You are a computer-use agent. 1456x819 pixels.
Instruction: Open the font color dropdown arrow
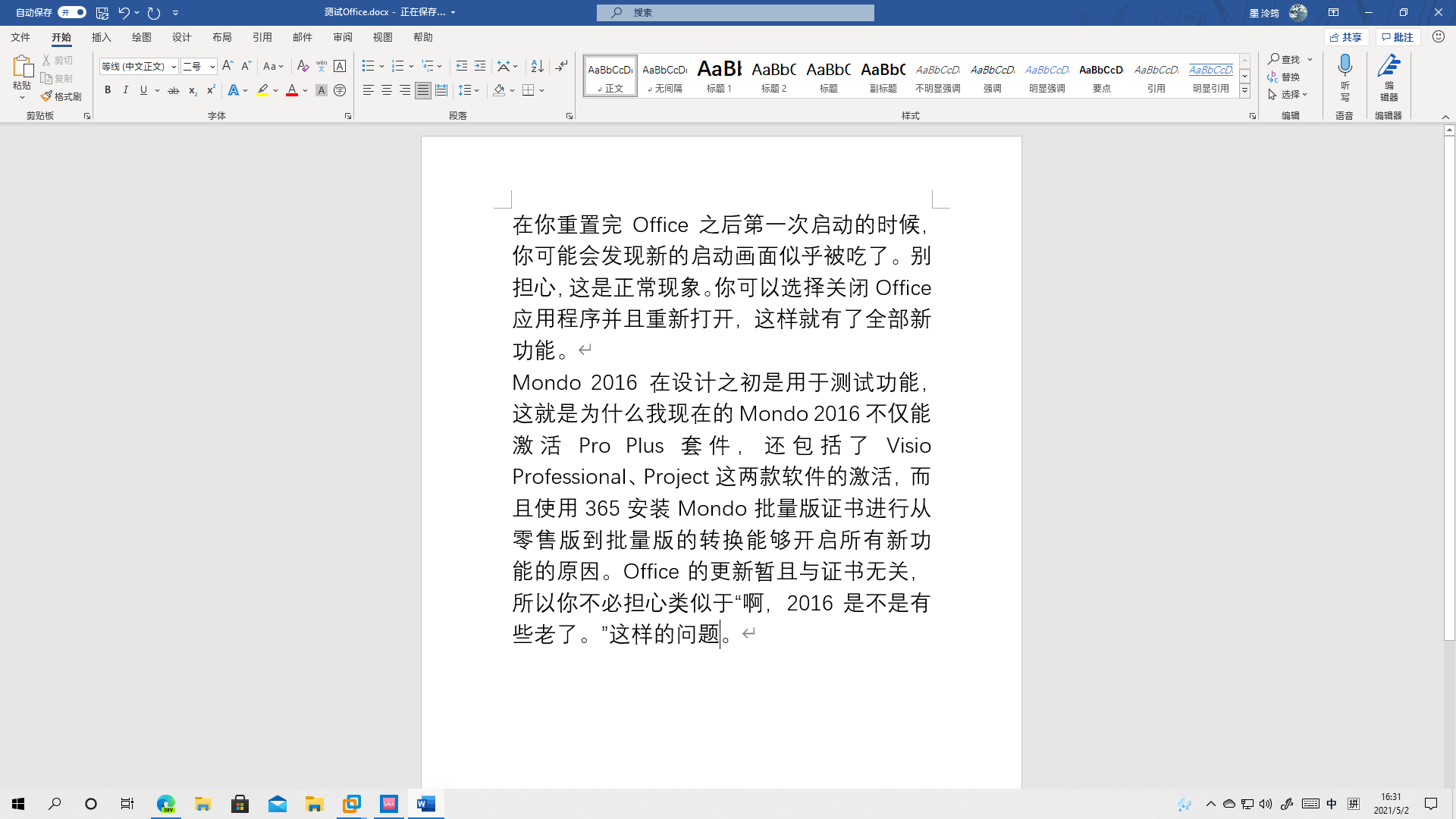point(306,90)
